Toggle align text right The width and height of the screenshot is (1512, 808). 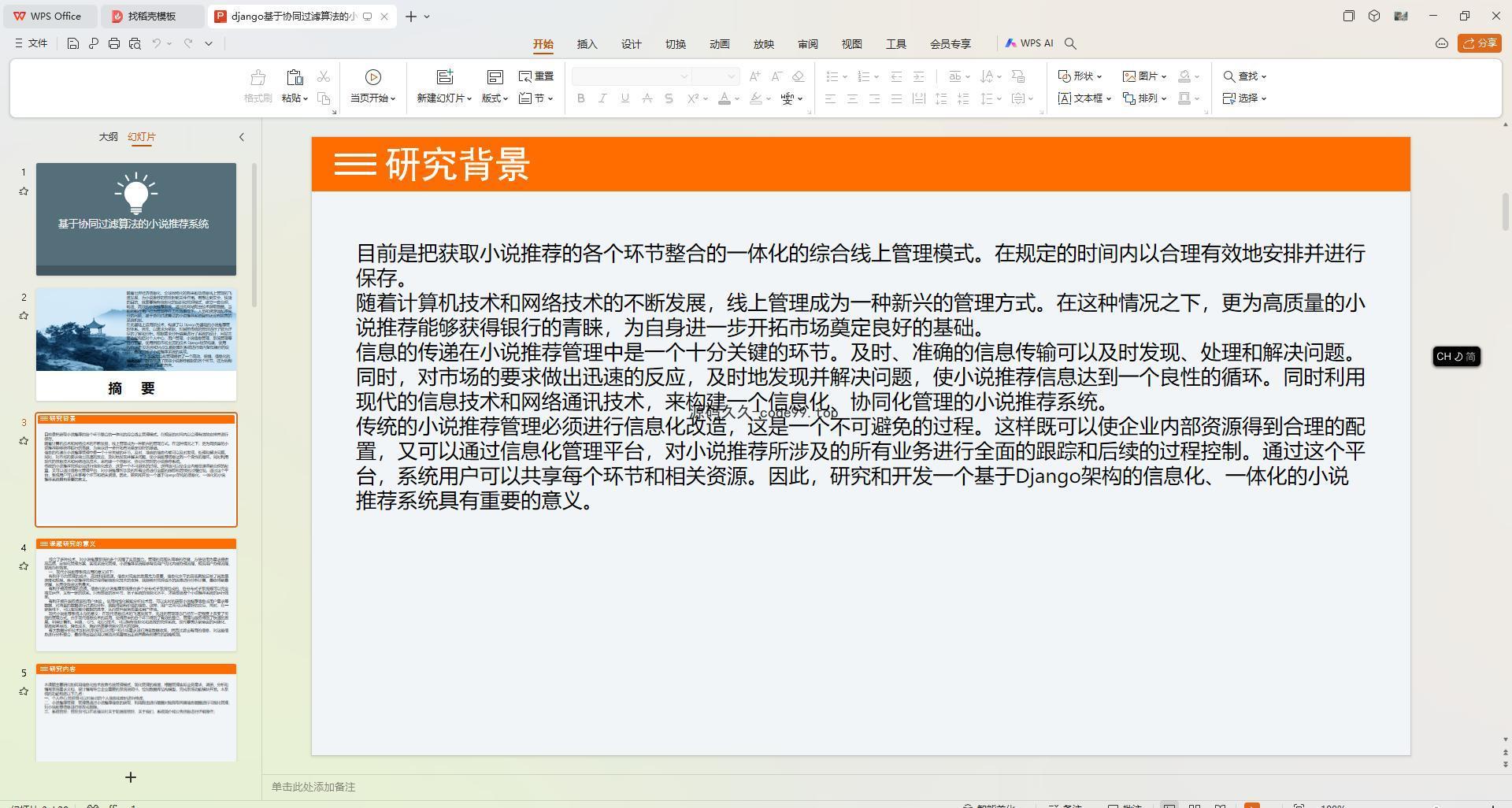(x=874, y=98)
